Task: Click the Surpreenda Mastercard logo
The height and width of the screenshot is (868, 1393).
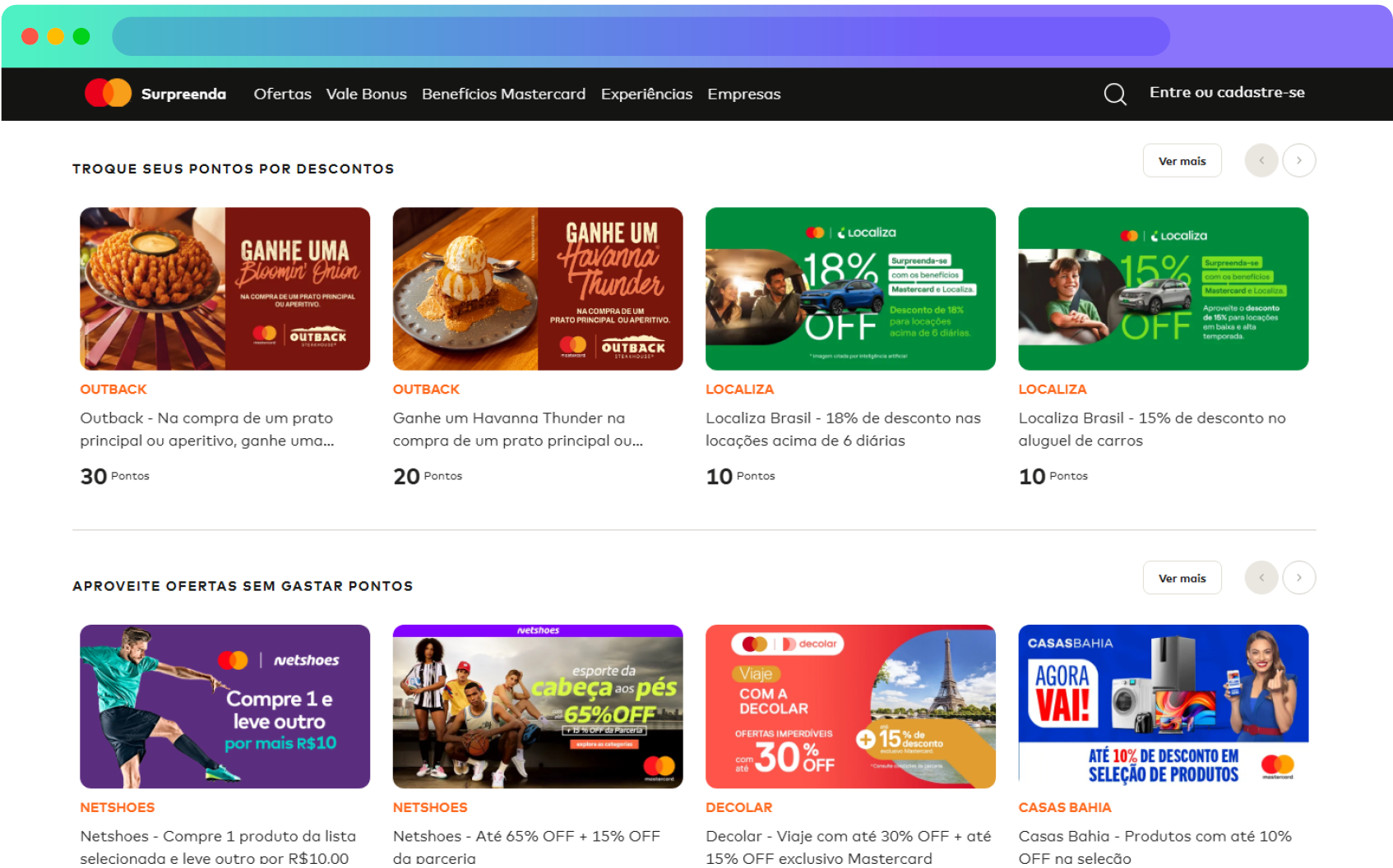Action: [155, 94]
